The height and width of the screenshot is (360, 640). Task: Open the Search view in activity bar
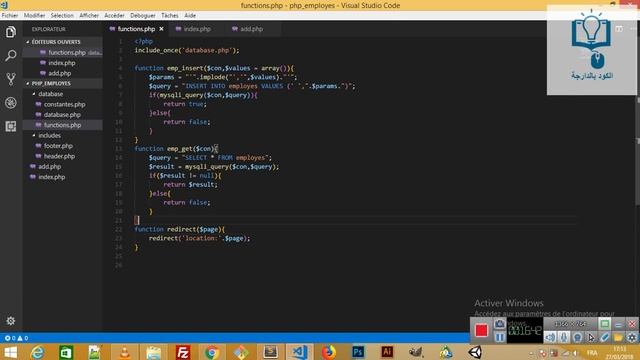11,55
